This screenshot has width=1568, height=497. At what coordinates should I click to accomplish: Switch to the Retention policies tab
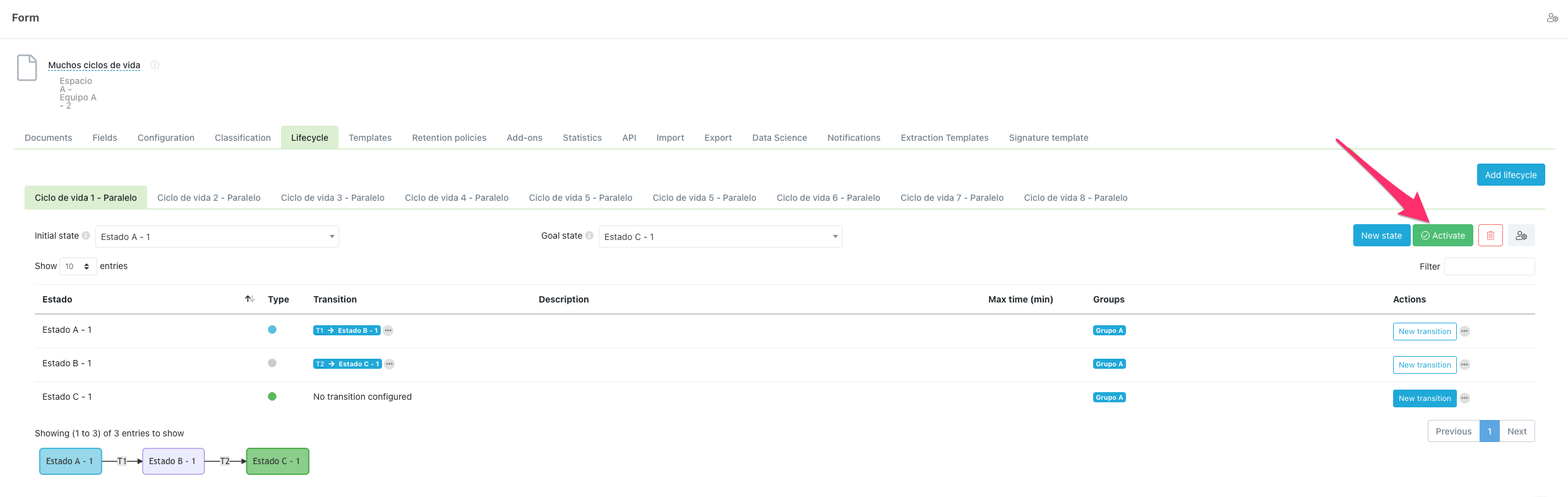(449, 138)
